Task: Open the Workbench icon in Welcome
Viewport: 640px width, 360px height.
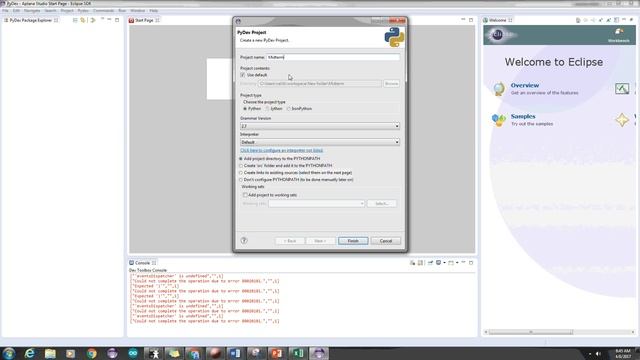Action: (x=619, y=35)
